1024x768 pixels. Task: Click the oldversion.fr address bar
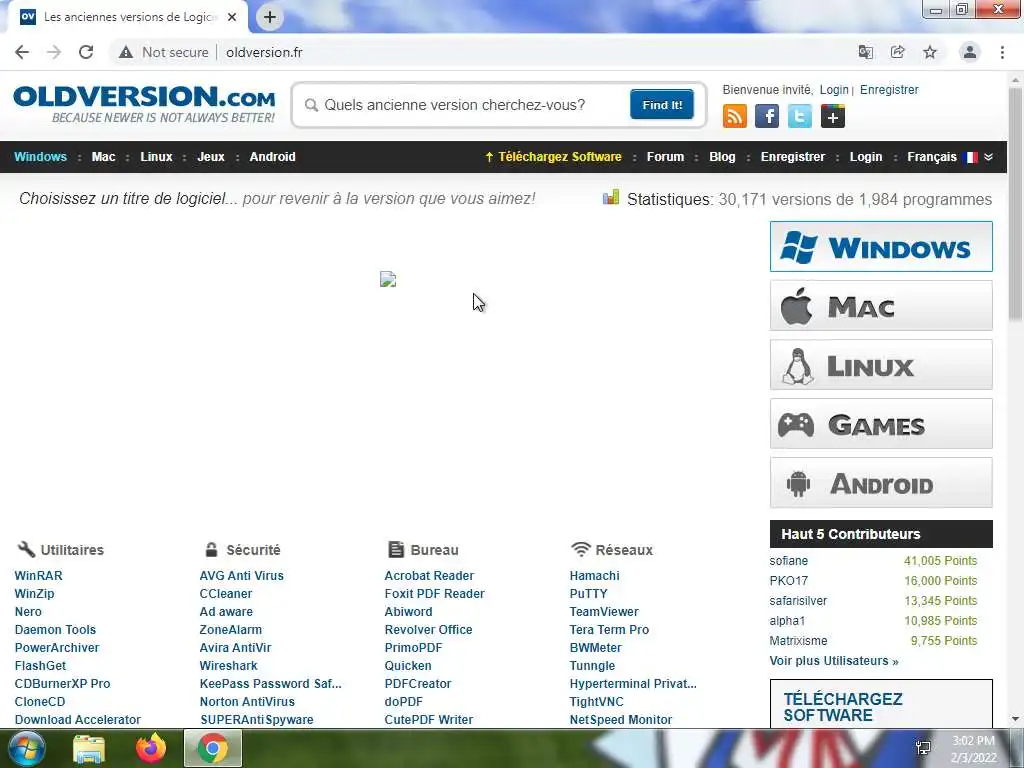coord(264,52)
